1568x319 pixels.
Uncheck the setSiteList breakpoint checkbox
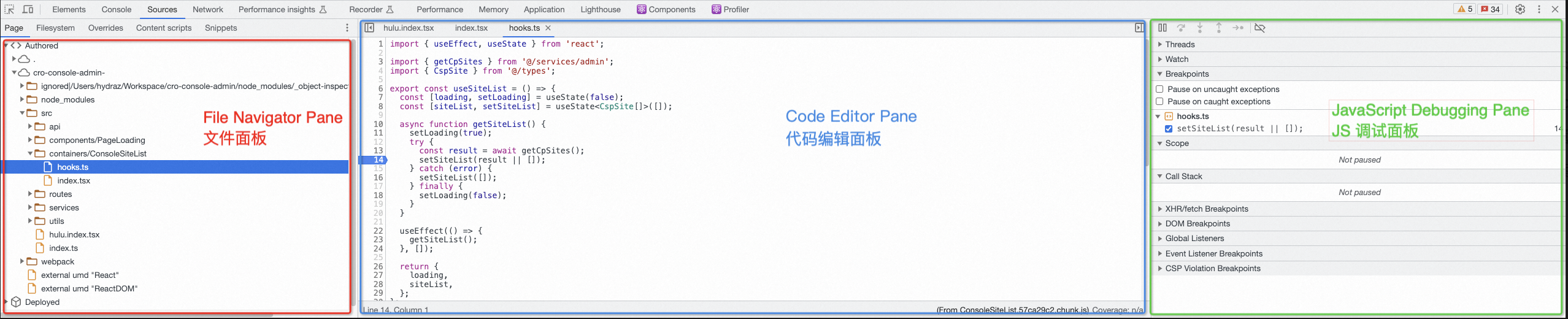click(x=1169, y=128)
